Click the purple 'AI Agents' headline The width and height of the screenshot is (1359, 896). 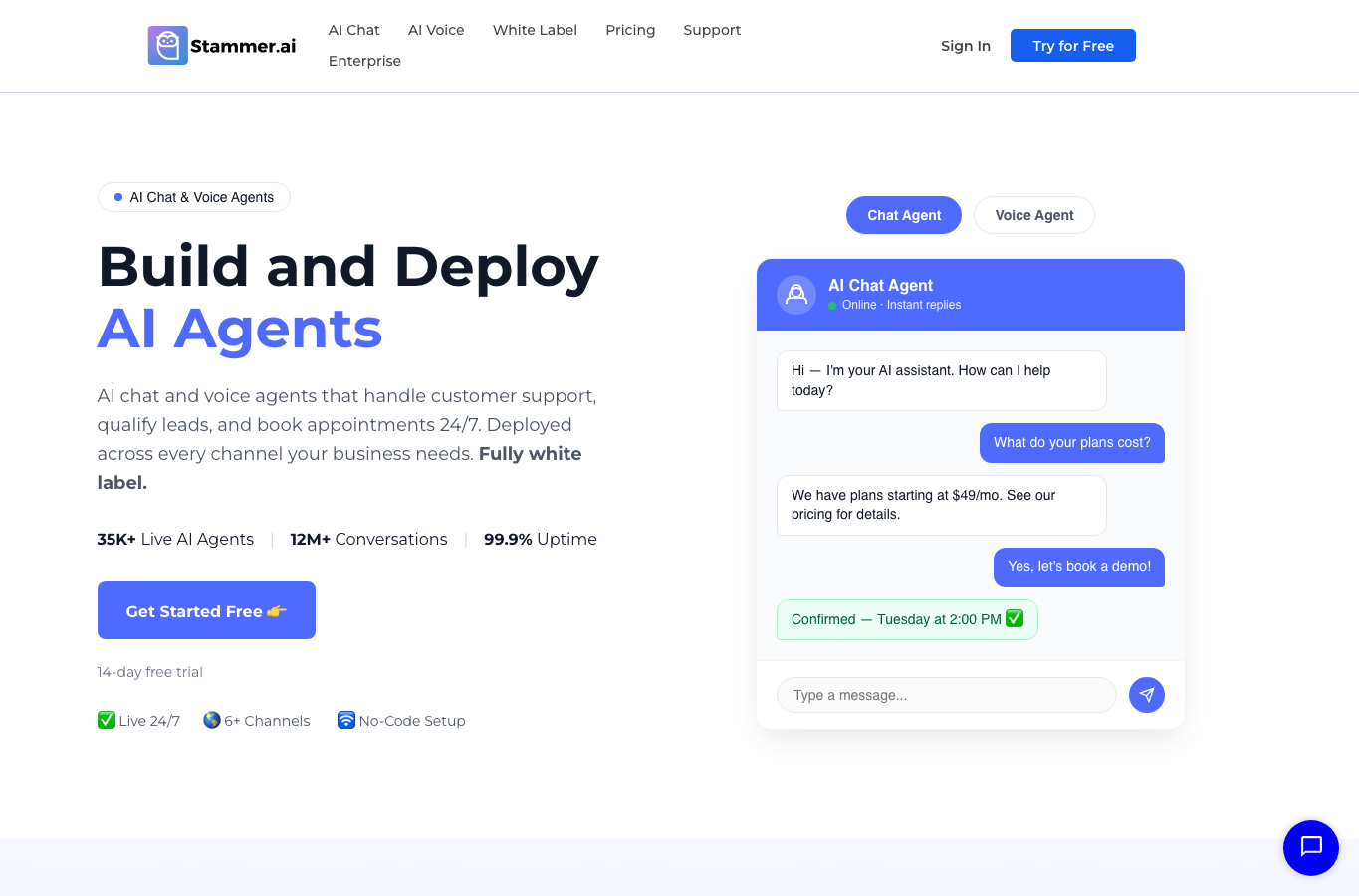coord(240,329)
